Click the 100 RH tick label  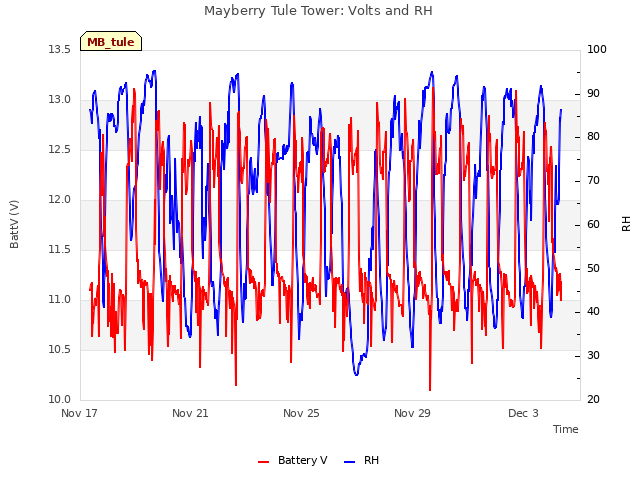tap(597, 50)
